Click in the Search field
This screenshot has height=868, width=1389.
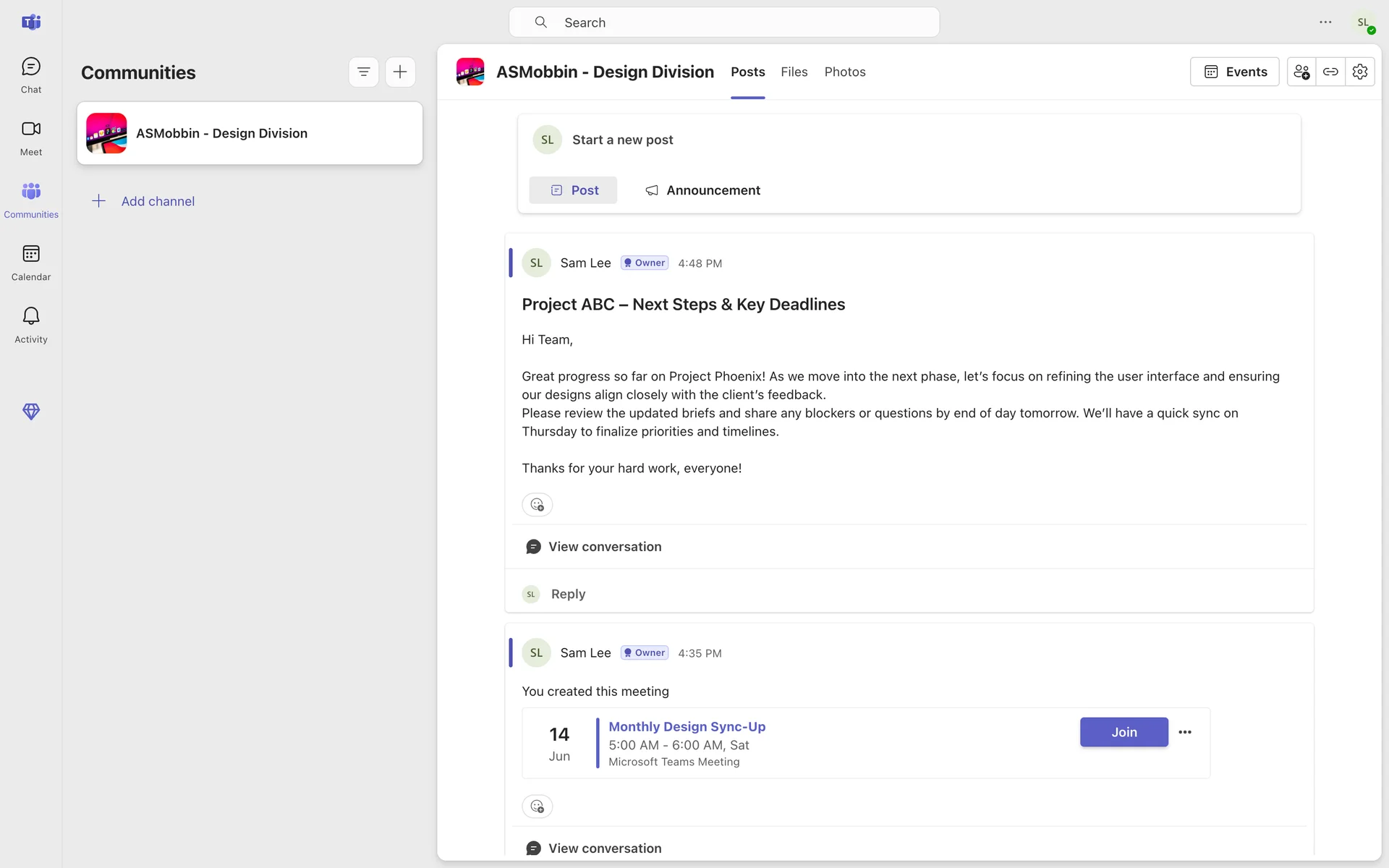723,22
